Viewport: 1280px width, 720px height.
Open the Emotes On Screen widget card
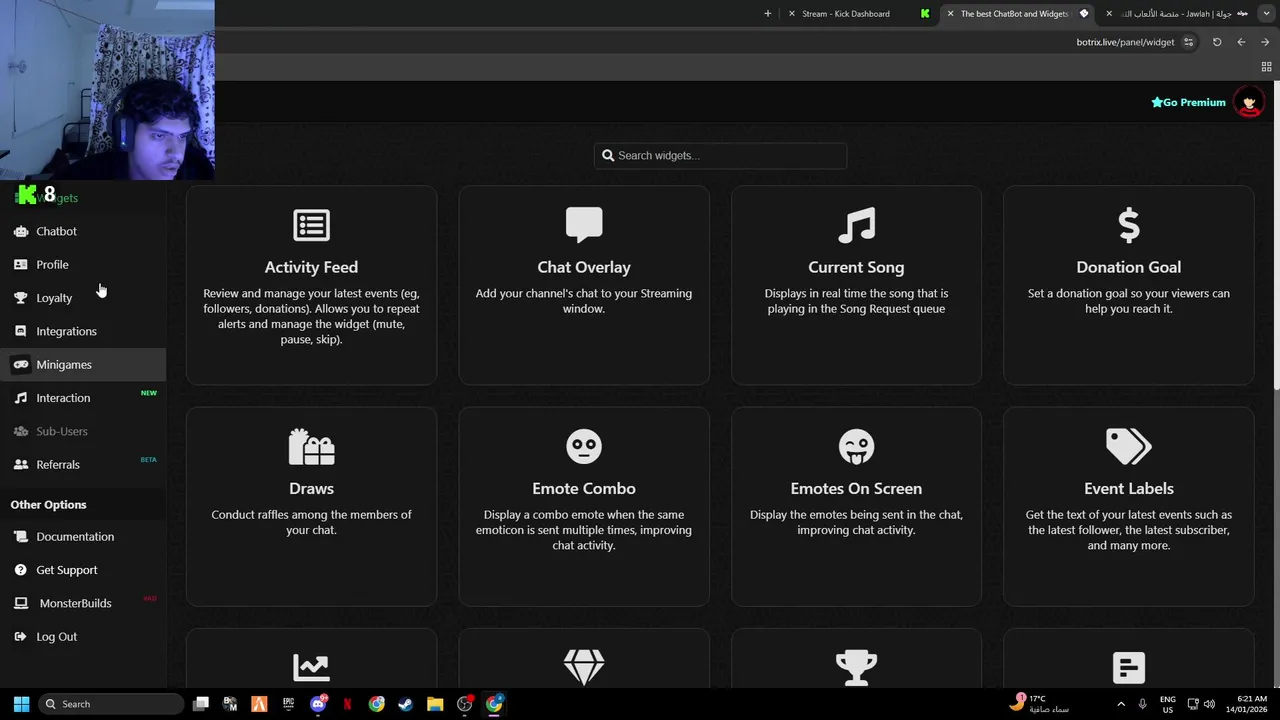(856, 506)
